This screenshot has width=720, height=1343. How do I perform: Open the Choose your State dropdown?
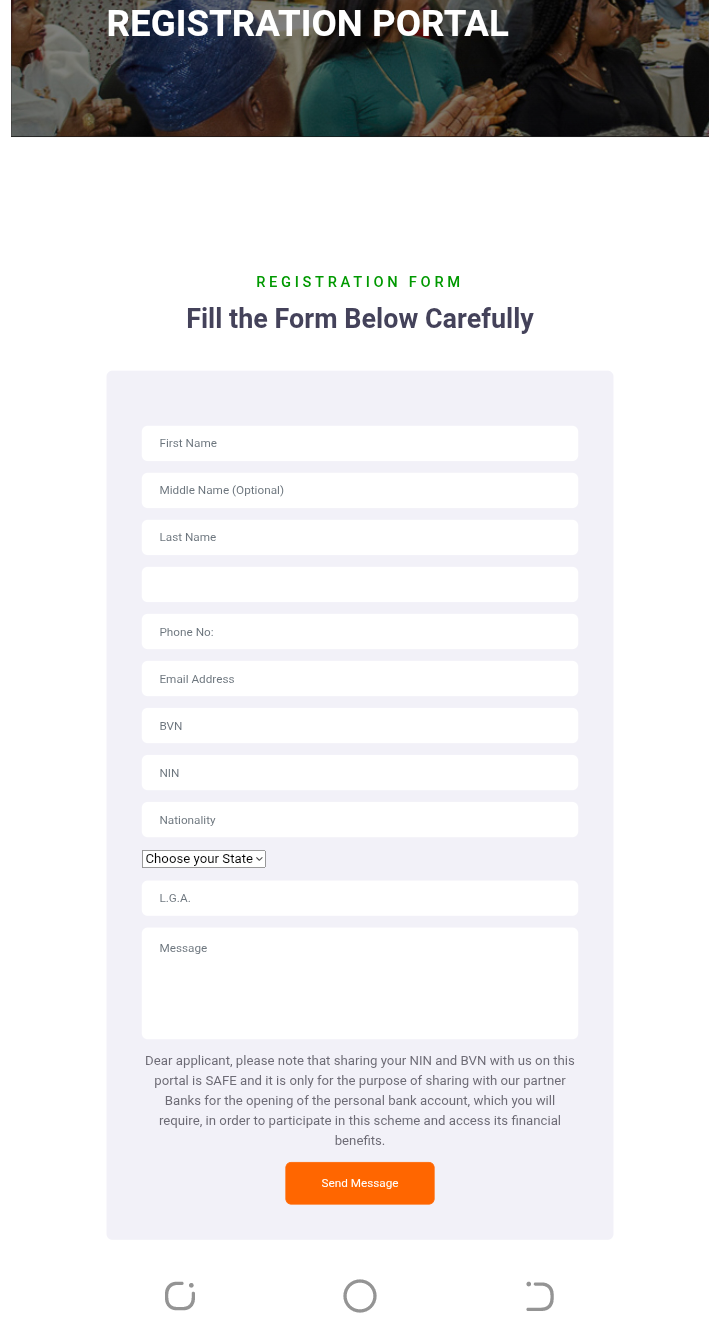(204, 859)
